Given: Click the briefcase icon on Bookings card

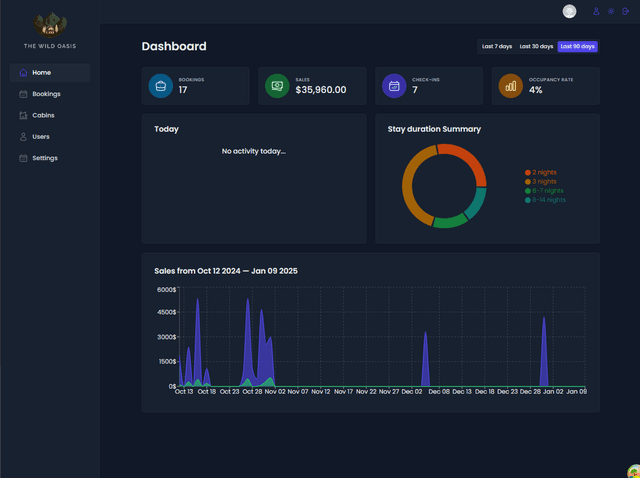Looking at the screenshot, I should point(160,87).
